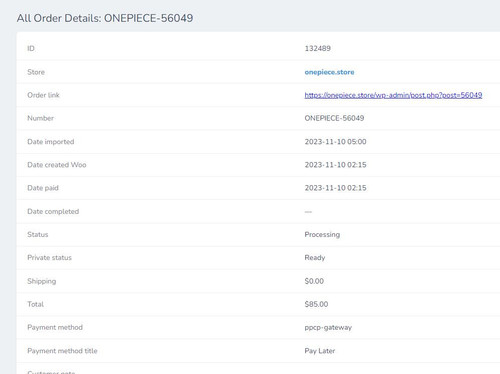Screen dimensions: 500x374
Task: Click the Status row label
Action: click(38, 234)
